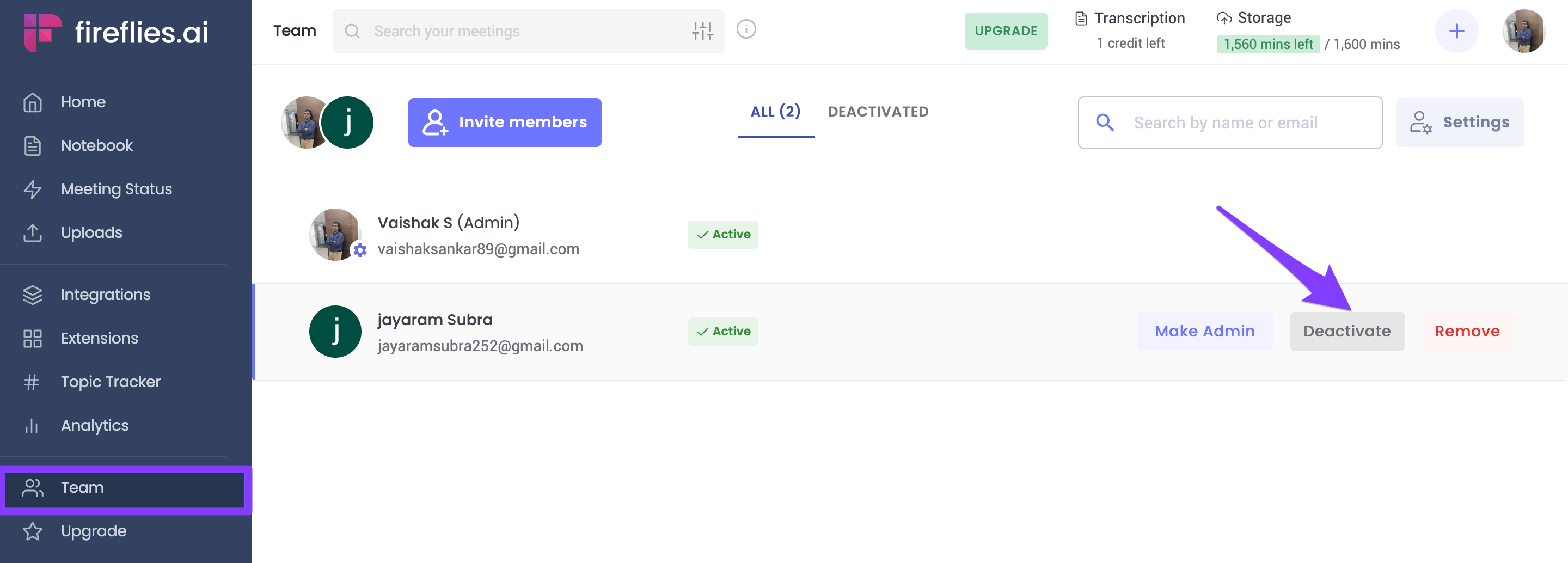Open the fireflies.ai logo home link
1568x563 pixels.
click(115, 32)
